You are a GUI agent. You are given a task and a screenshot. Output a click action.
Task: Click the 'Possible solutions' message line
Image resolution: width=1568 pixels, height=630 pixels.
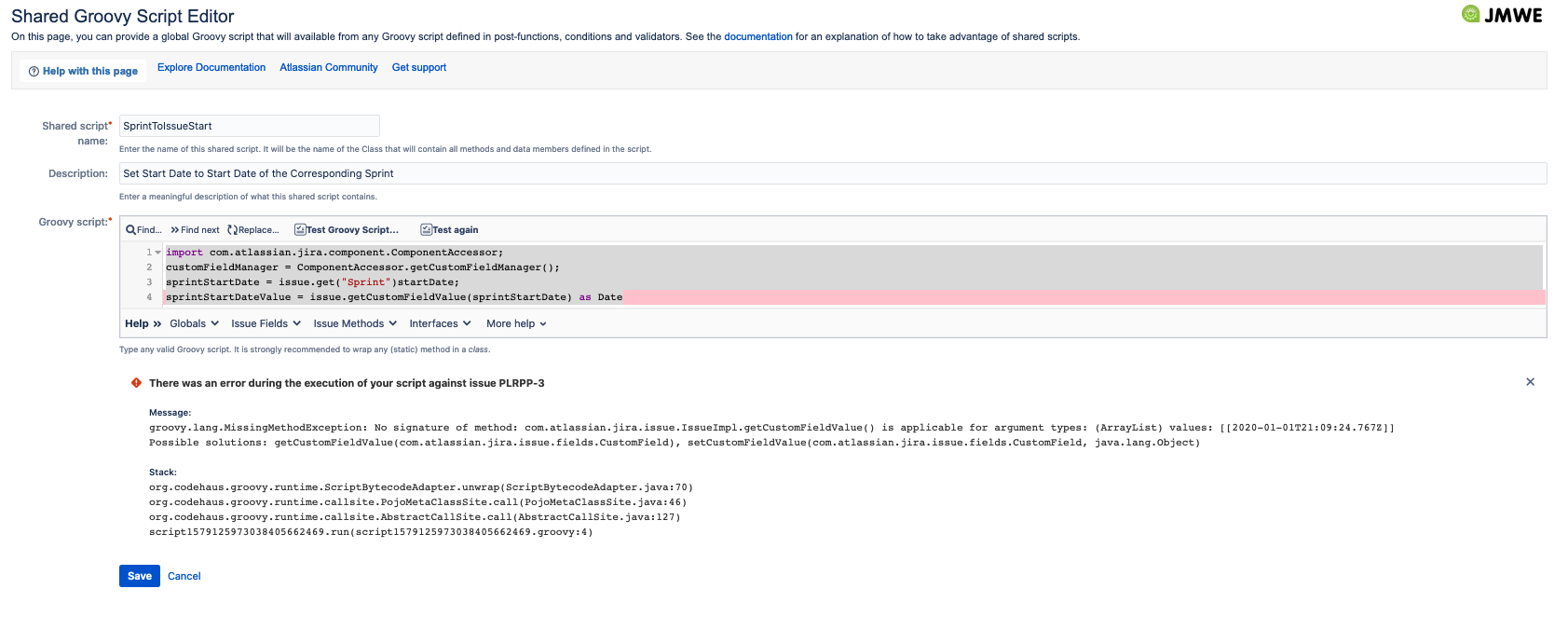click(675, 443)
